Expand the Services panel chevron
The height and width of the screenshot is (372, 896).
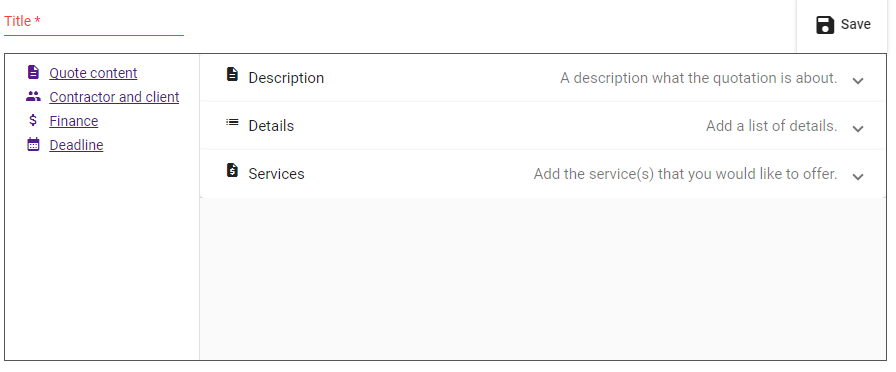857,177
